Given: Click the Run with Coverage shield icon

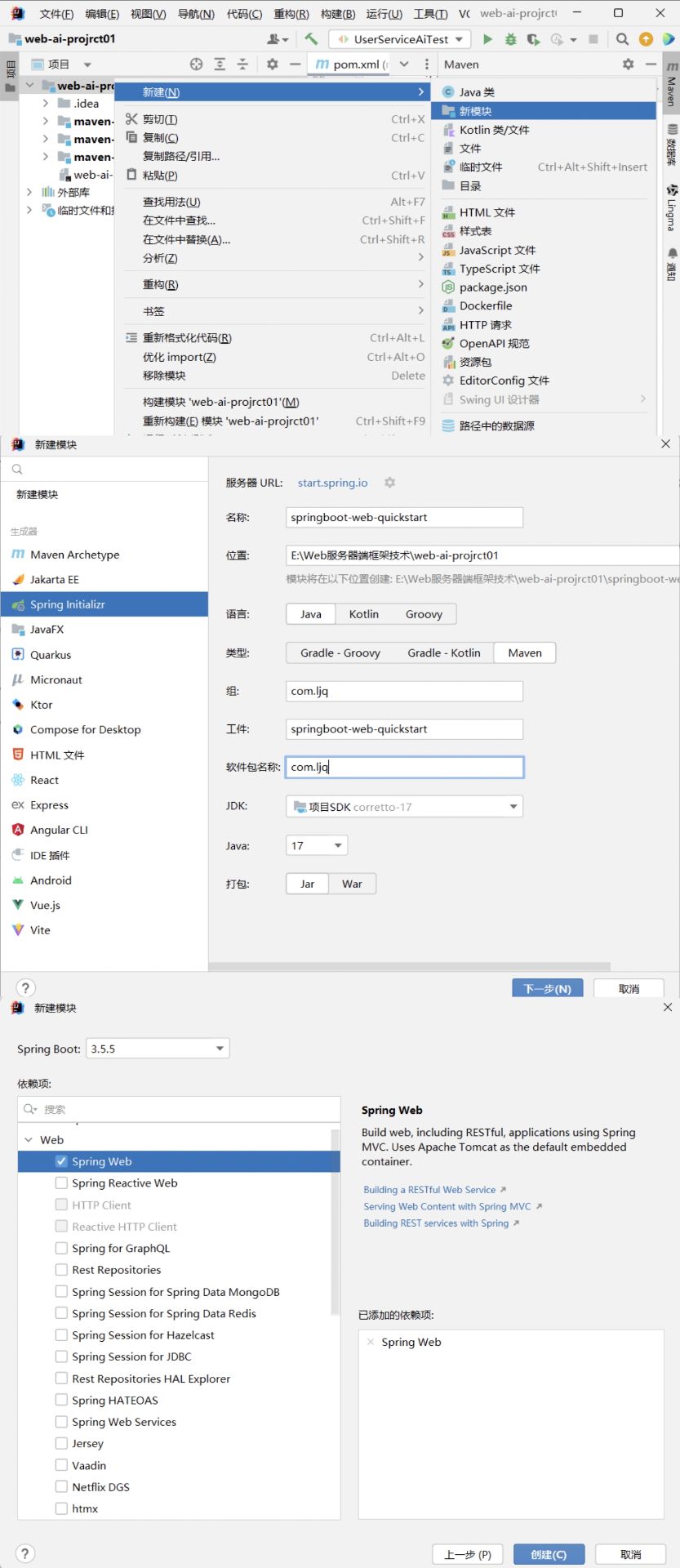Looking at the screenshot, I should coord(533,39).
